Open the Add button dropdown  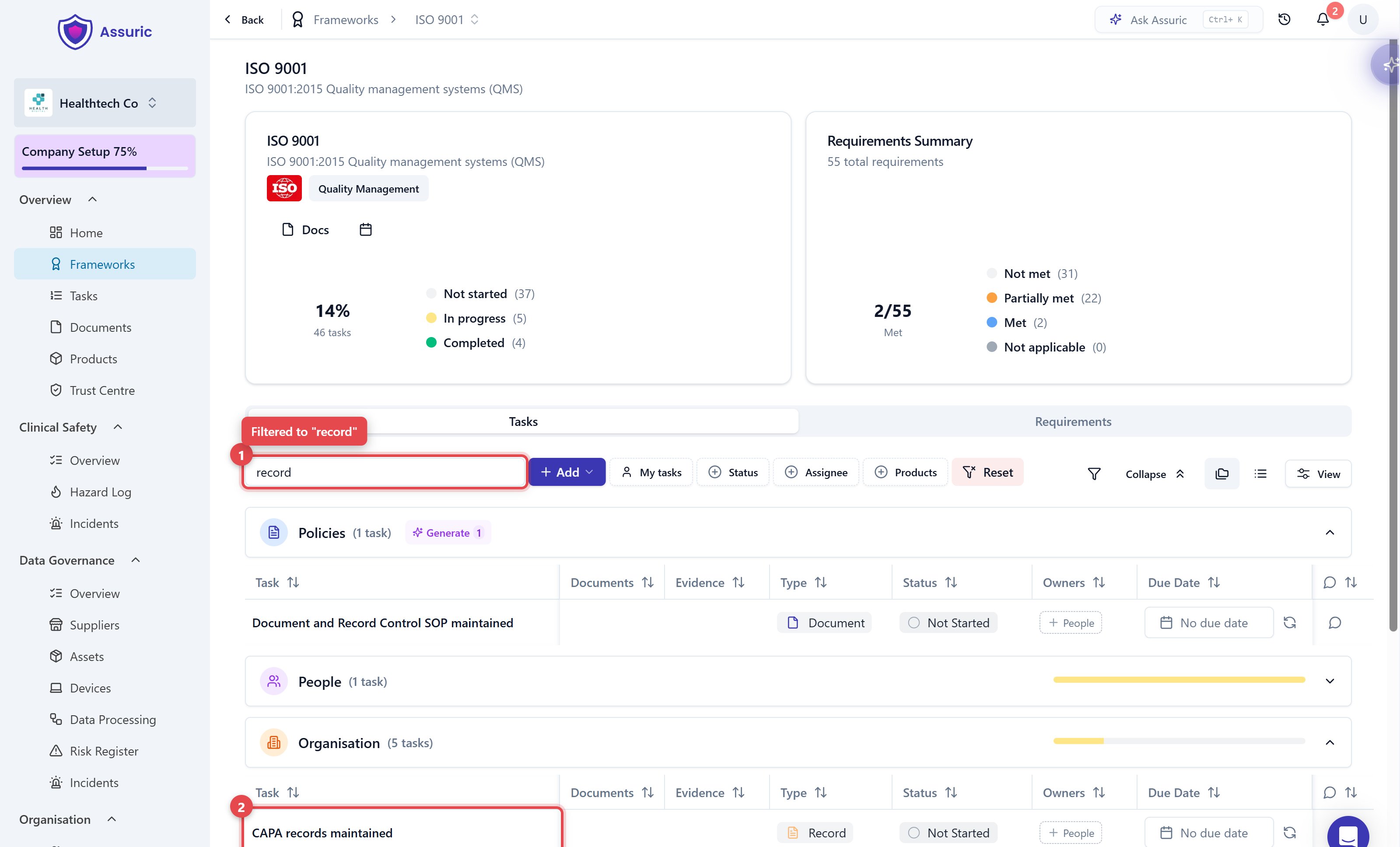567,472
